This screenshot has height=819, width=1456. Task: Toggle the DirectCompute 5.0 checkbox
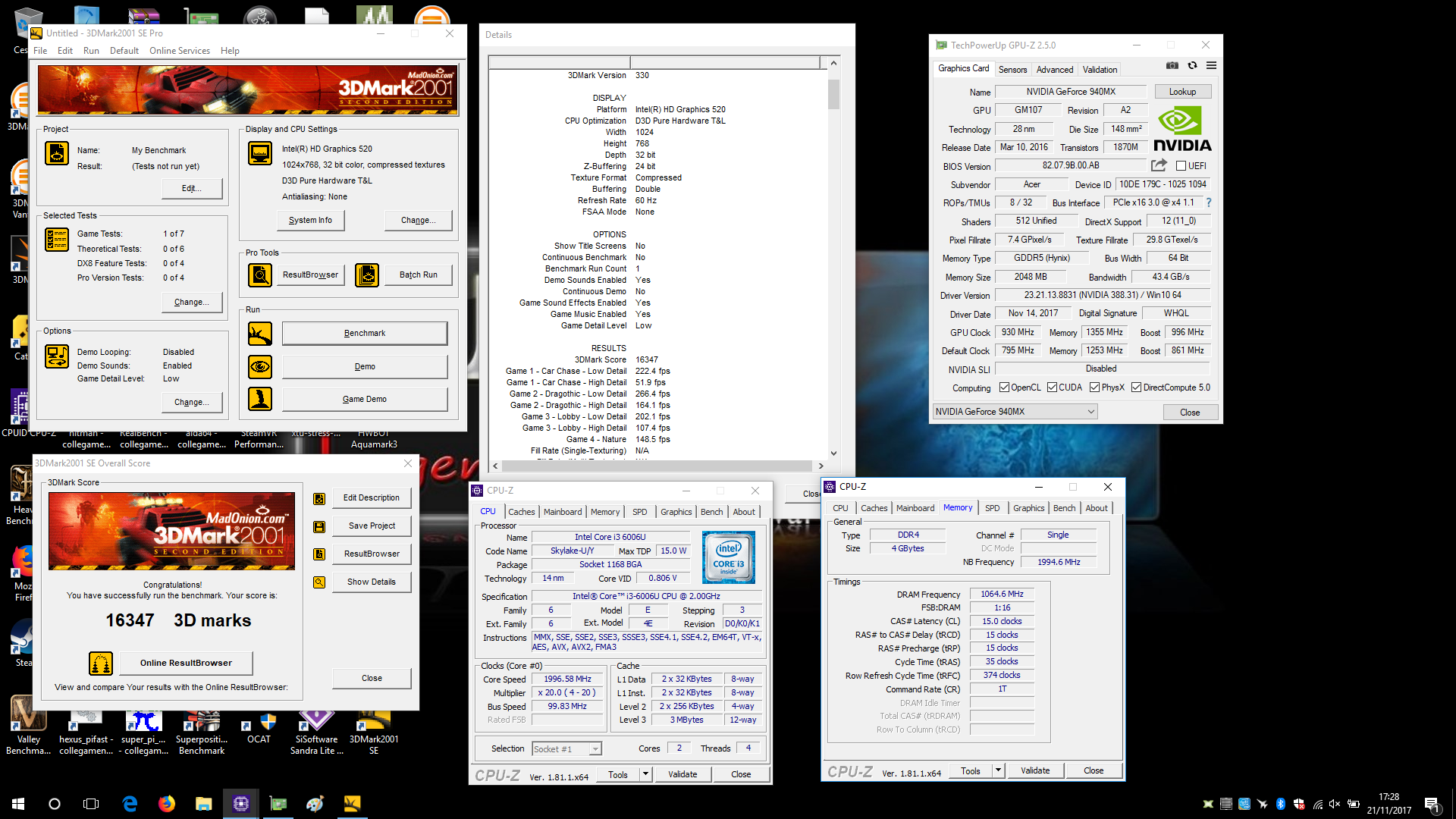[x=1136, y=388]
